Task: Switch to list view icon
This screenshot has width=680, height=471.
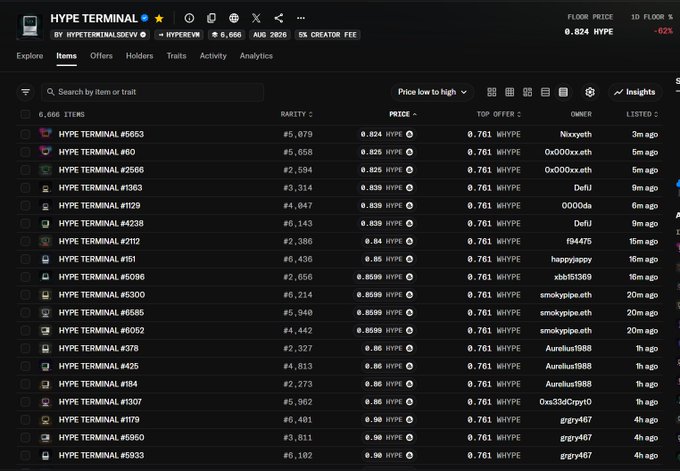Action: tap(546, 92)
